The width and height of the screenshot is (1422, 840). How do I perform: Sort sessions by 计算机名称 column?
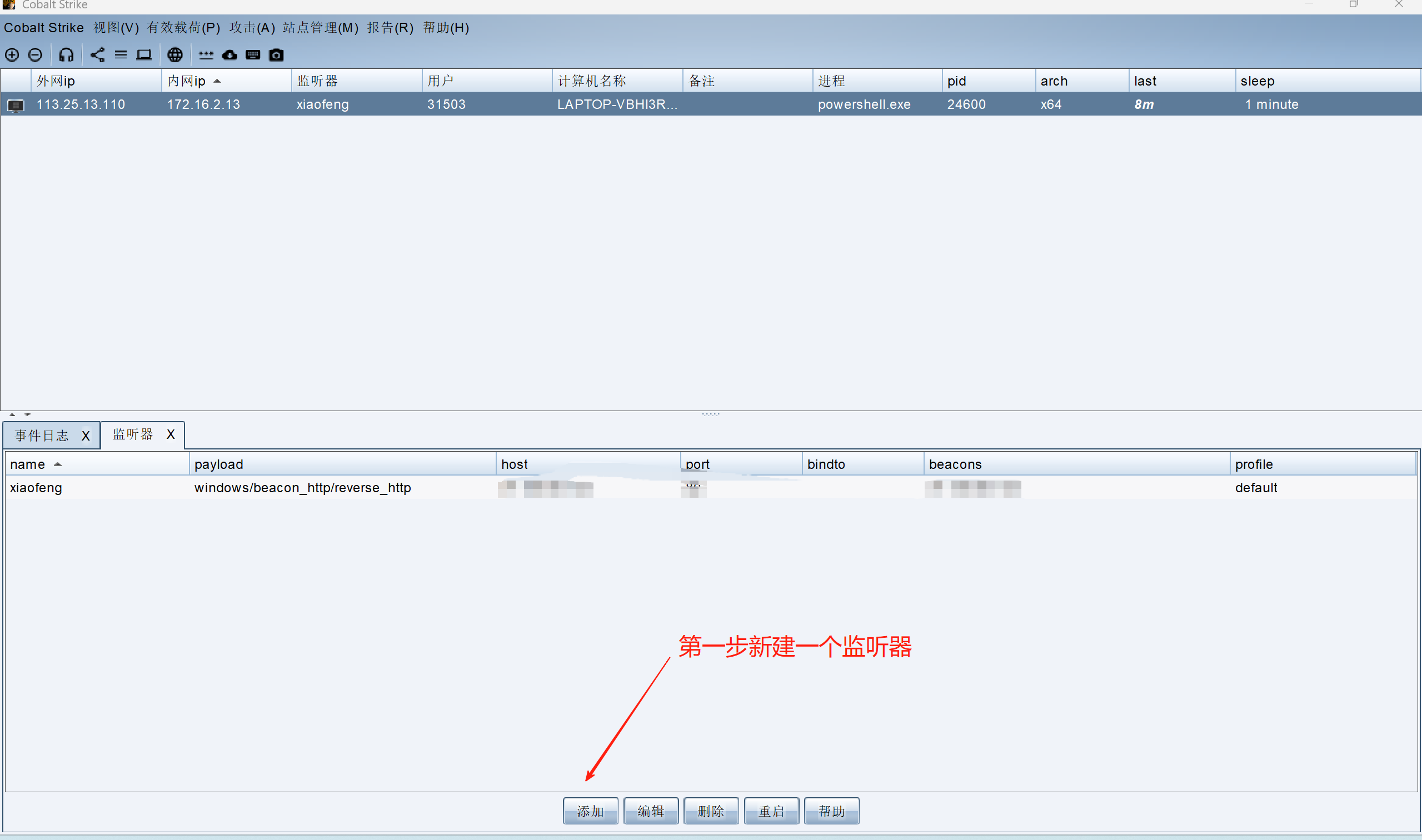point(617,81)
